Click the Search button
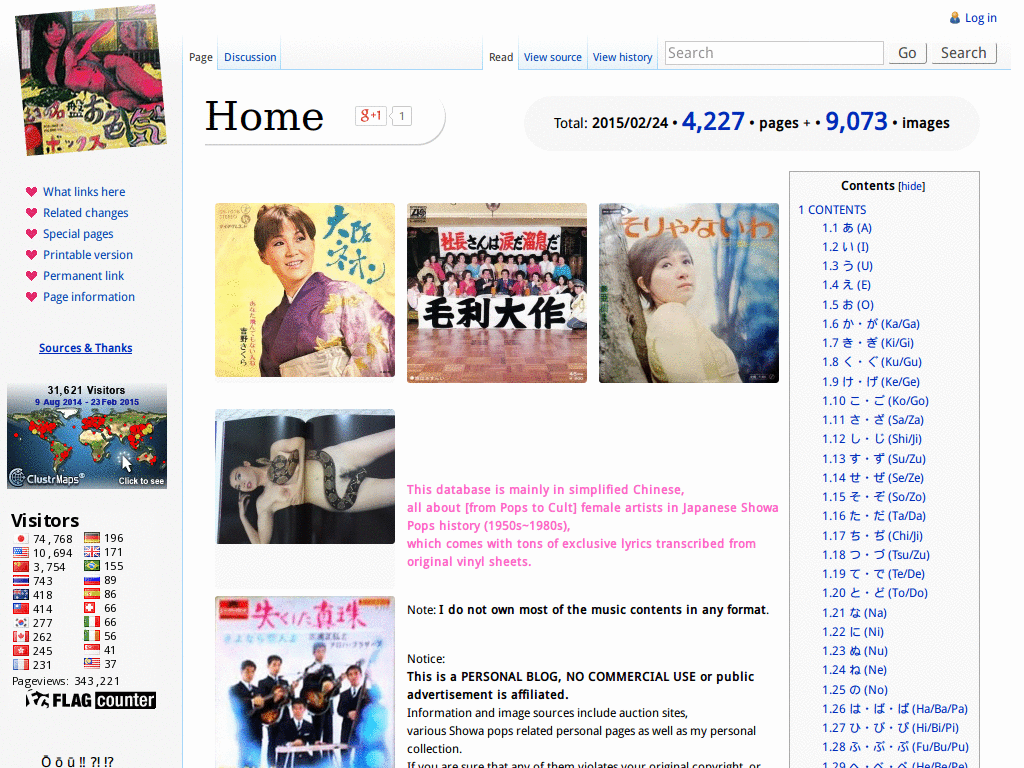This screenshot has width=1024, height=768. (x=963, y=53)
